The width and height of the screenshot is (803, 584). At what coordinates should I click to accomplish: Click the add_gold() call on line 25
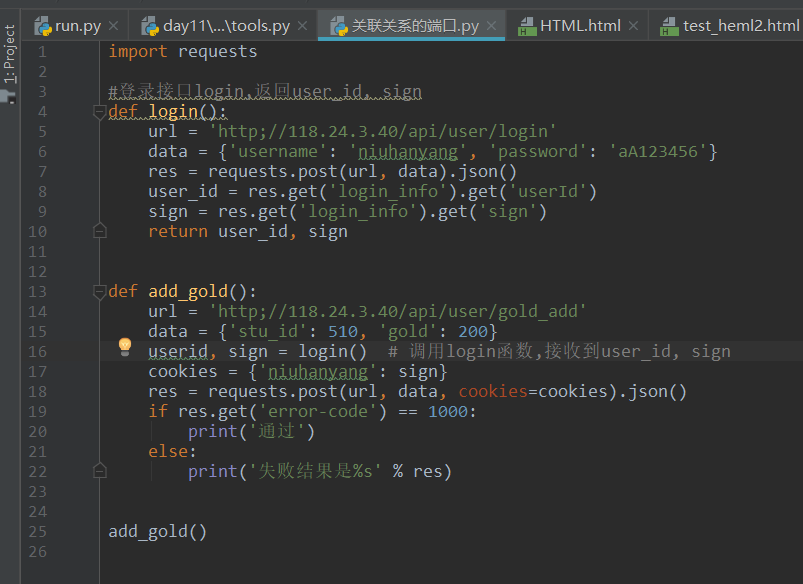coord(157,532)
